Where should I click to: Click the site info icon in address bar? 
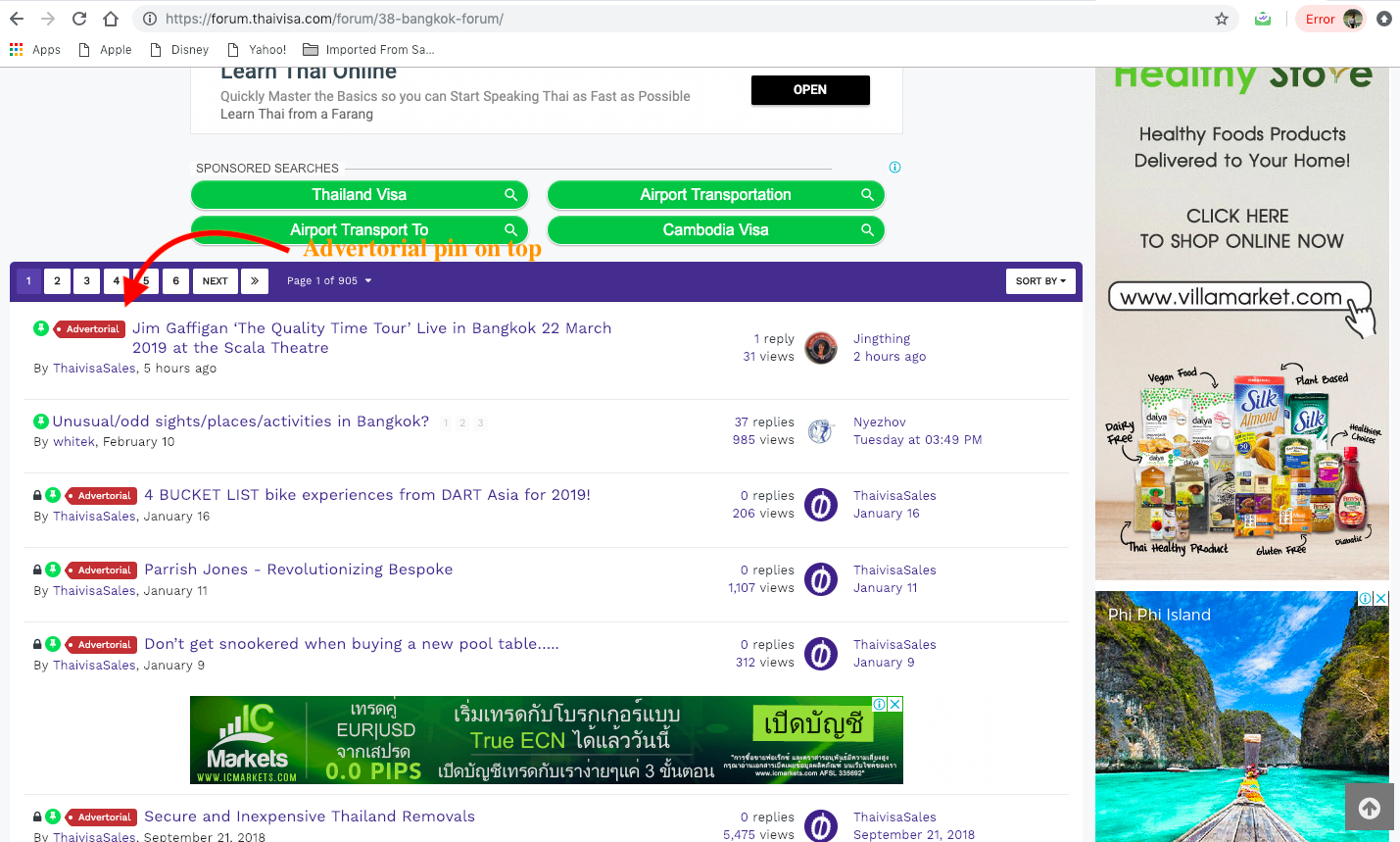click(x=149, y=19)
